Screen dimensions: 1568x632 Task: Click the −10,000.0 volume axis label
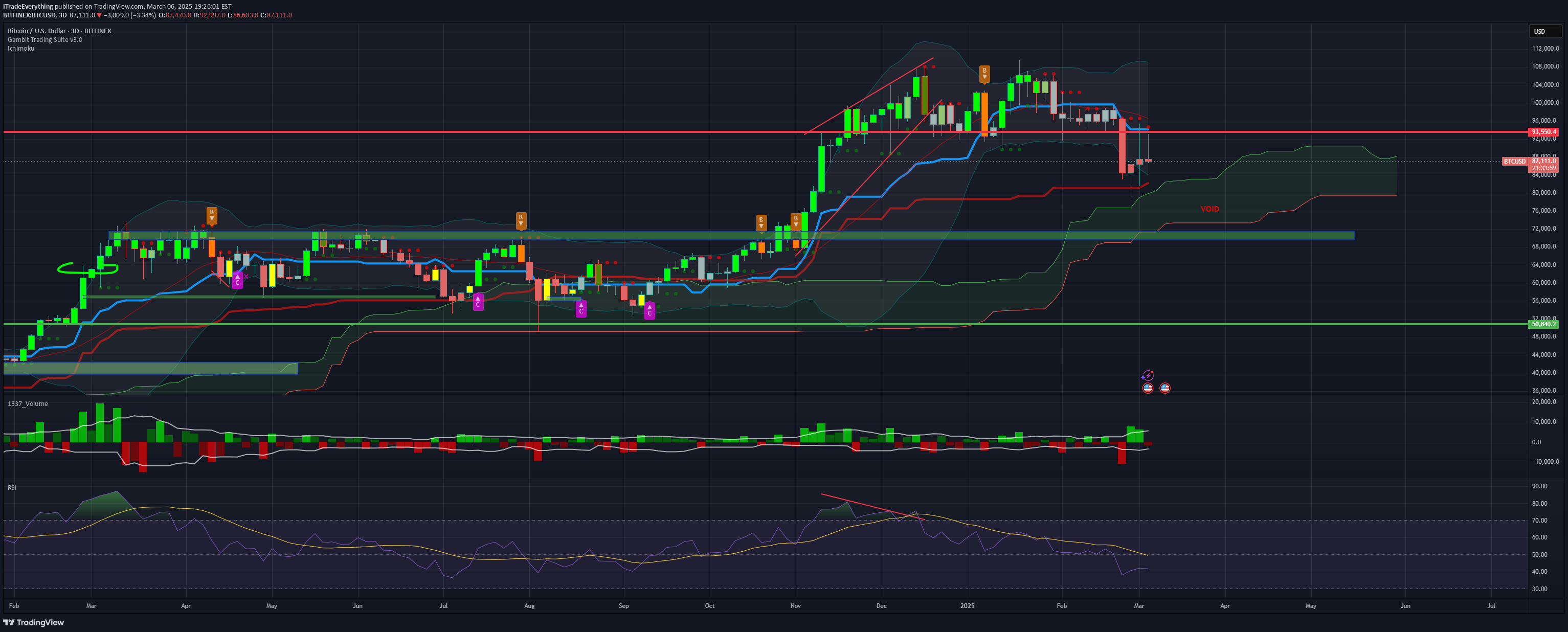[1545, 462]
